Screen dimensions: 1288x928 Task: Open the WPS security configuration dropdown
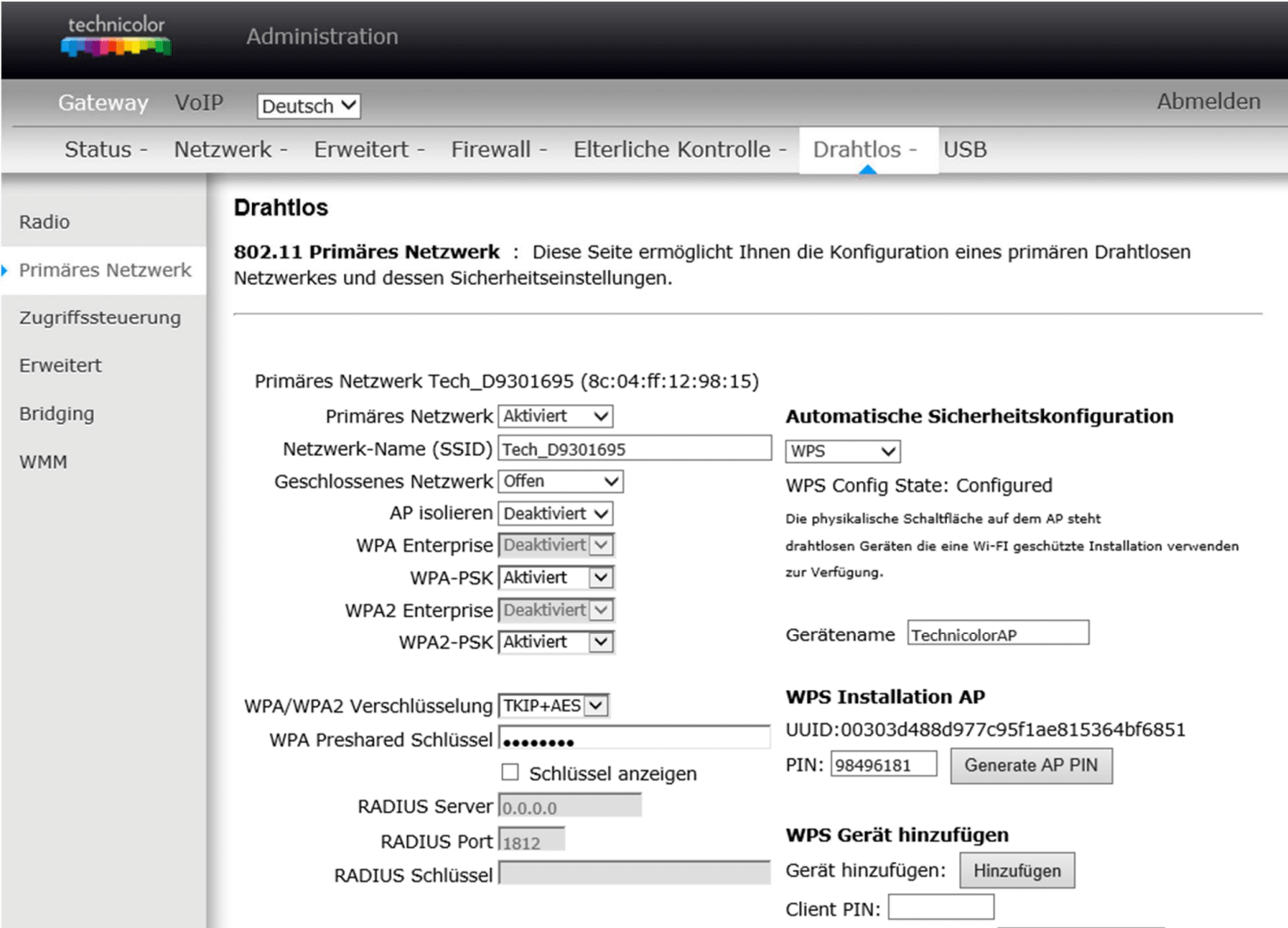point(842,452)
